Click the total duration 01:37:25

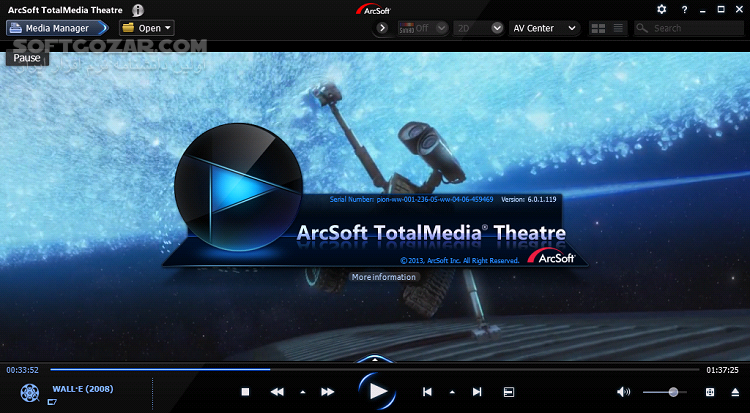[x=722, y=370]
